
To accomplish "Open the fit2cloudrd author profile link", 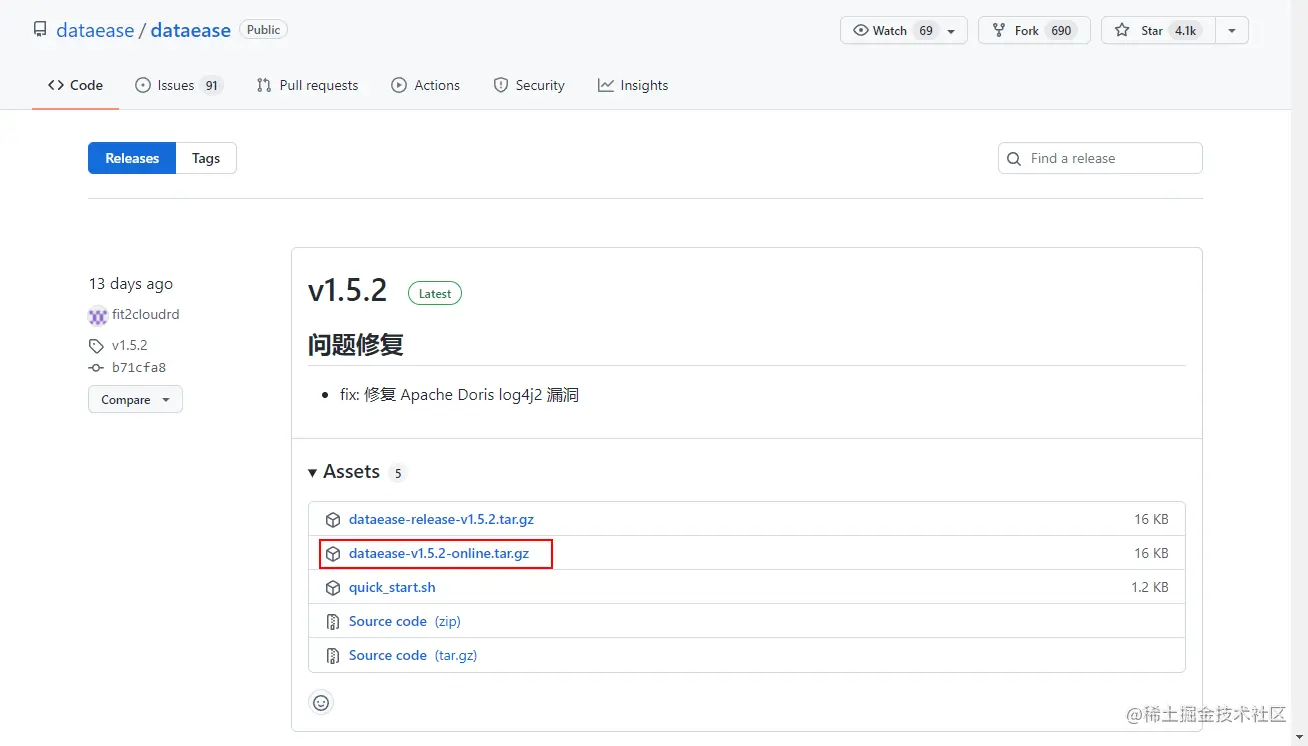I will click(146, 314).
